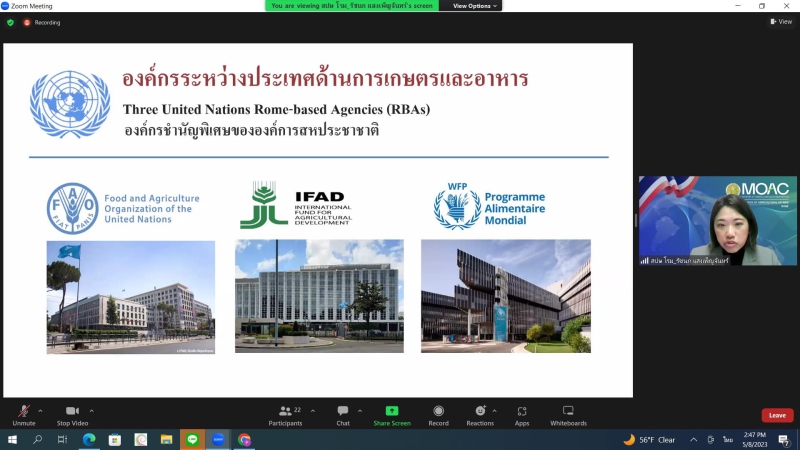Open Whiteboards
800x450 pixels.
[x=568, y=415]
